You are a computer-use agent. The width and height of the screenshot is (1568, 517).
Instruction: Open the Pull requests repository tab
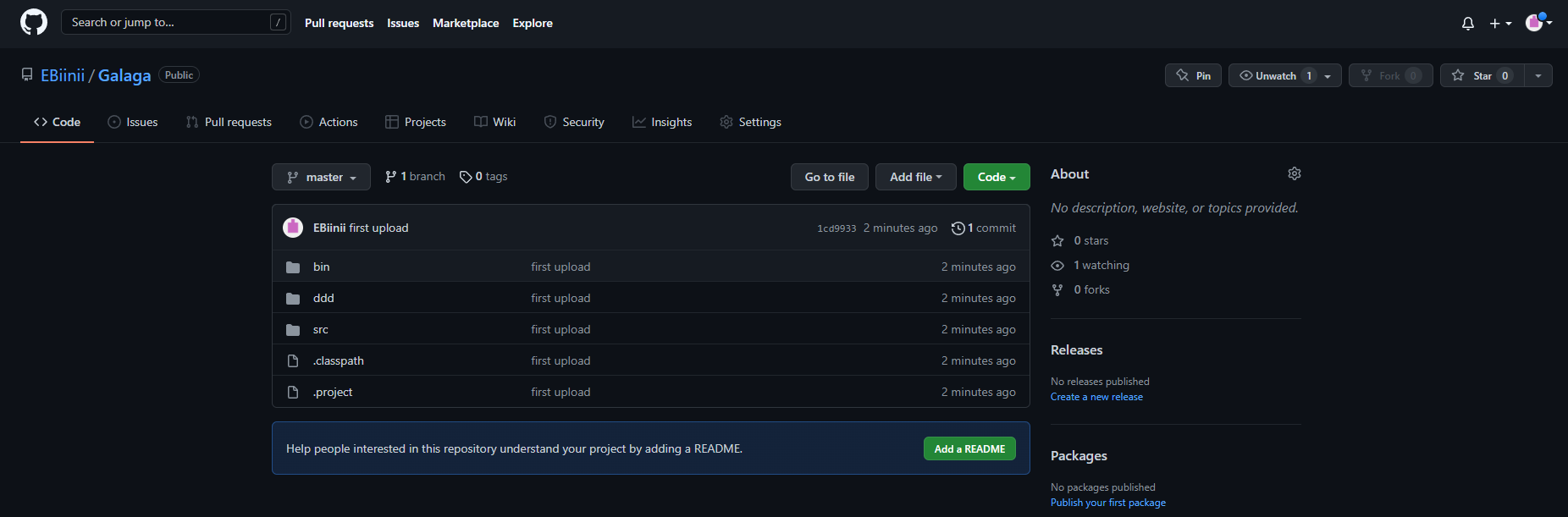[229, 122]
